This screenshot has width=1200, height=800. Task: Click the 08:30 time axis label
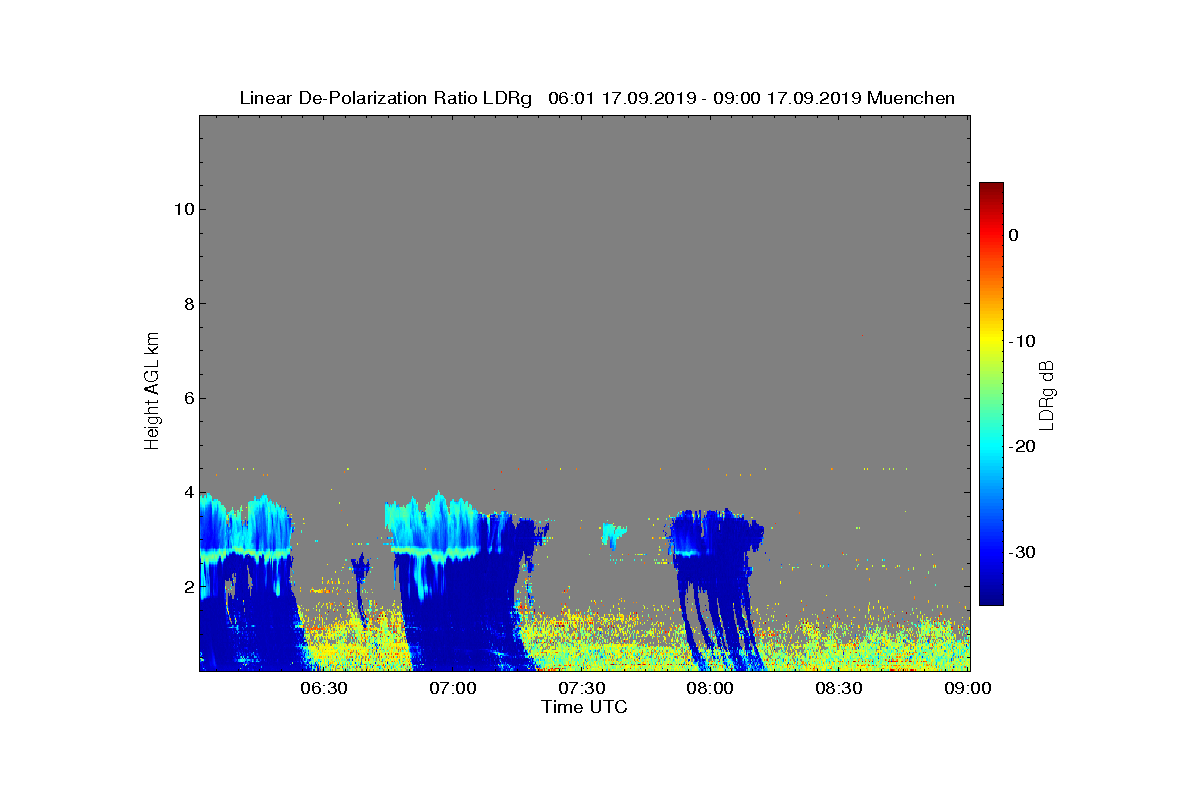839,688
